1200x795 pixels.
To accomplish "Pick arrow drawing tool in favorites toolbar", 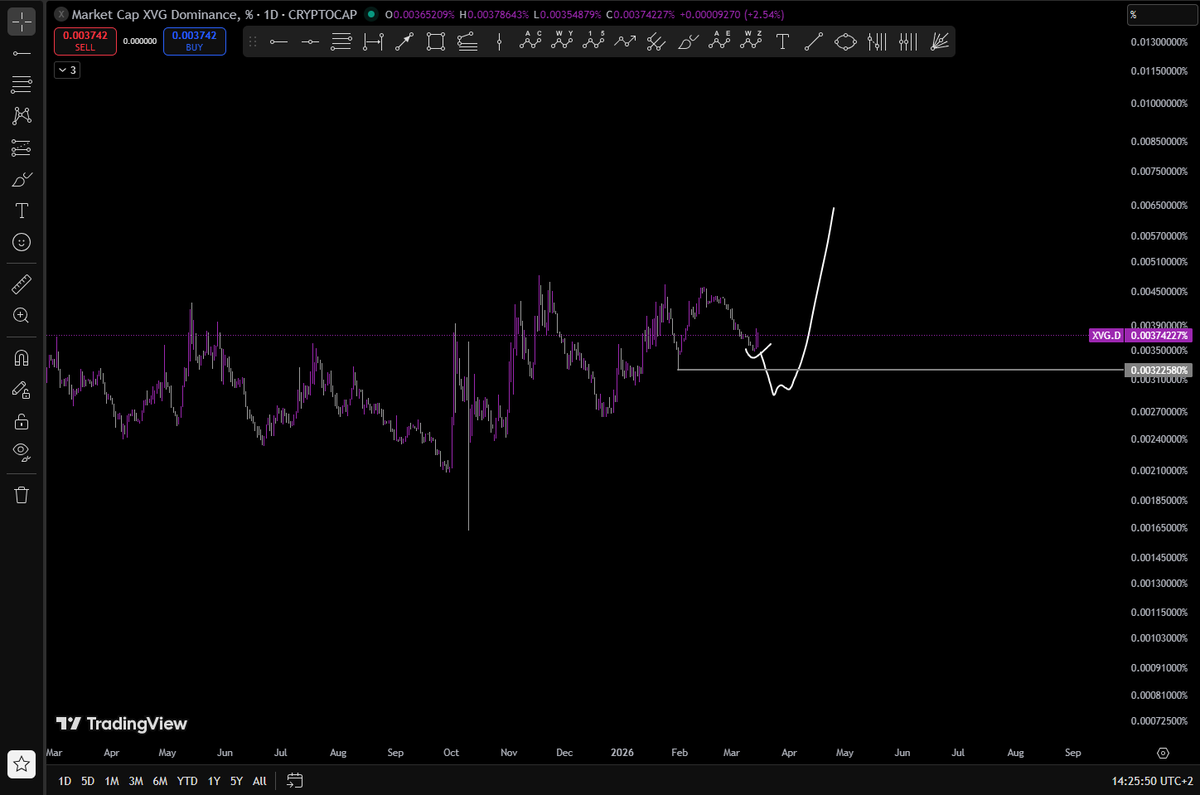I will tap(404, 42).
